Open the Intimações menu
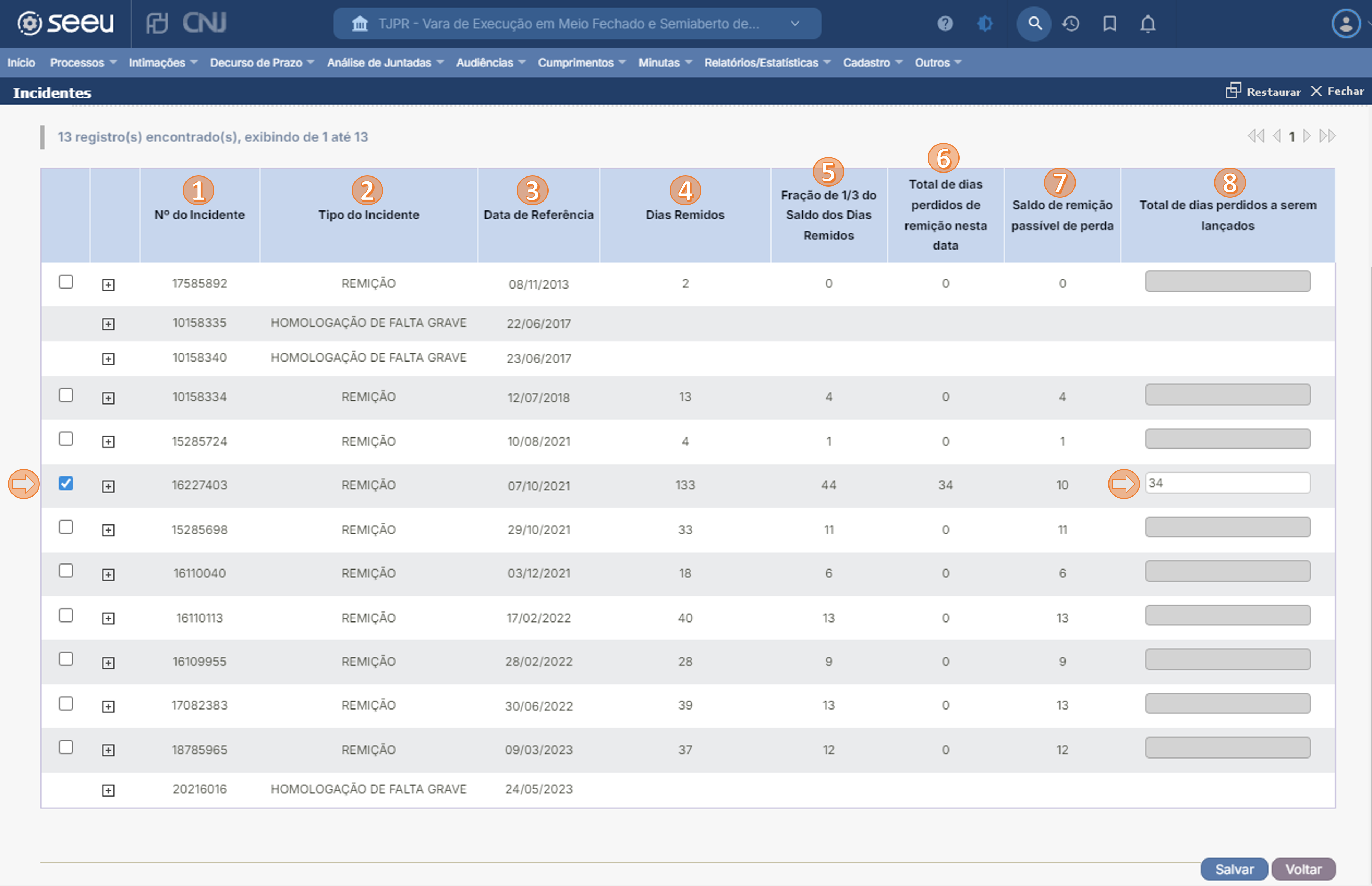 point(163,63)
